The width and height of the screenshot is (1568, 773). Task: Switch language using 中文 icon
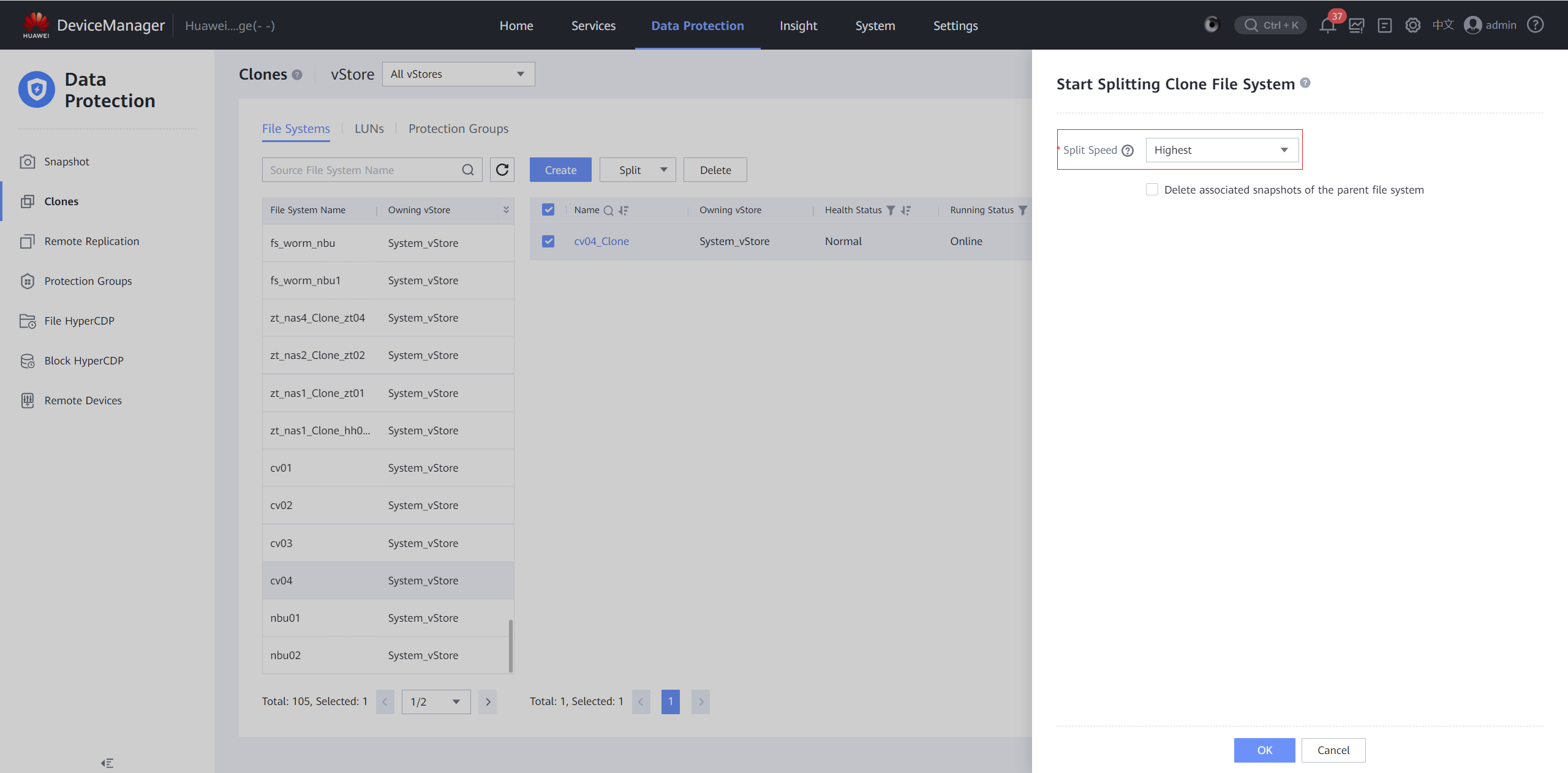pos(1442,25)
